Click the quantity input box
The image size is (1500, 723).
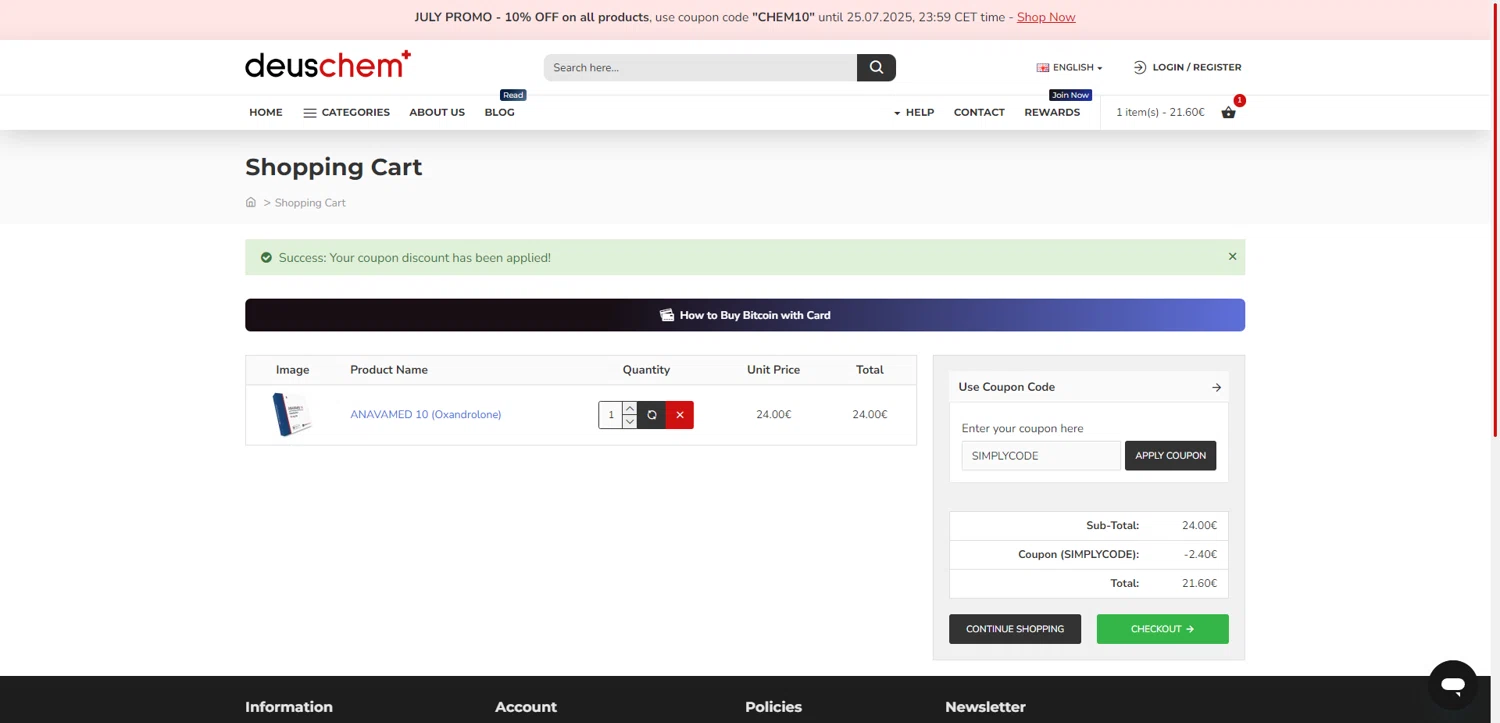(x=610, y=415)
